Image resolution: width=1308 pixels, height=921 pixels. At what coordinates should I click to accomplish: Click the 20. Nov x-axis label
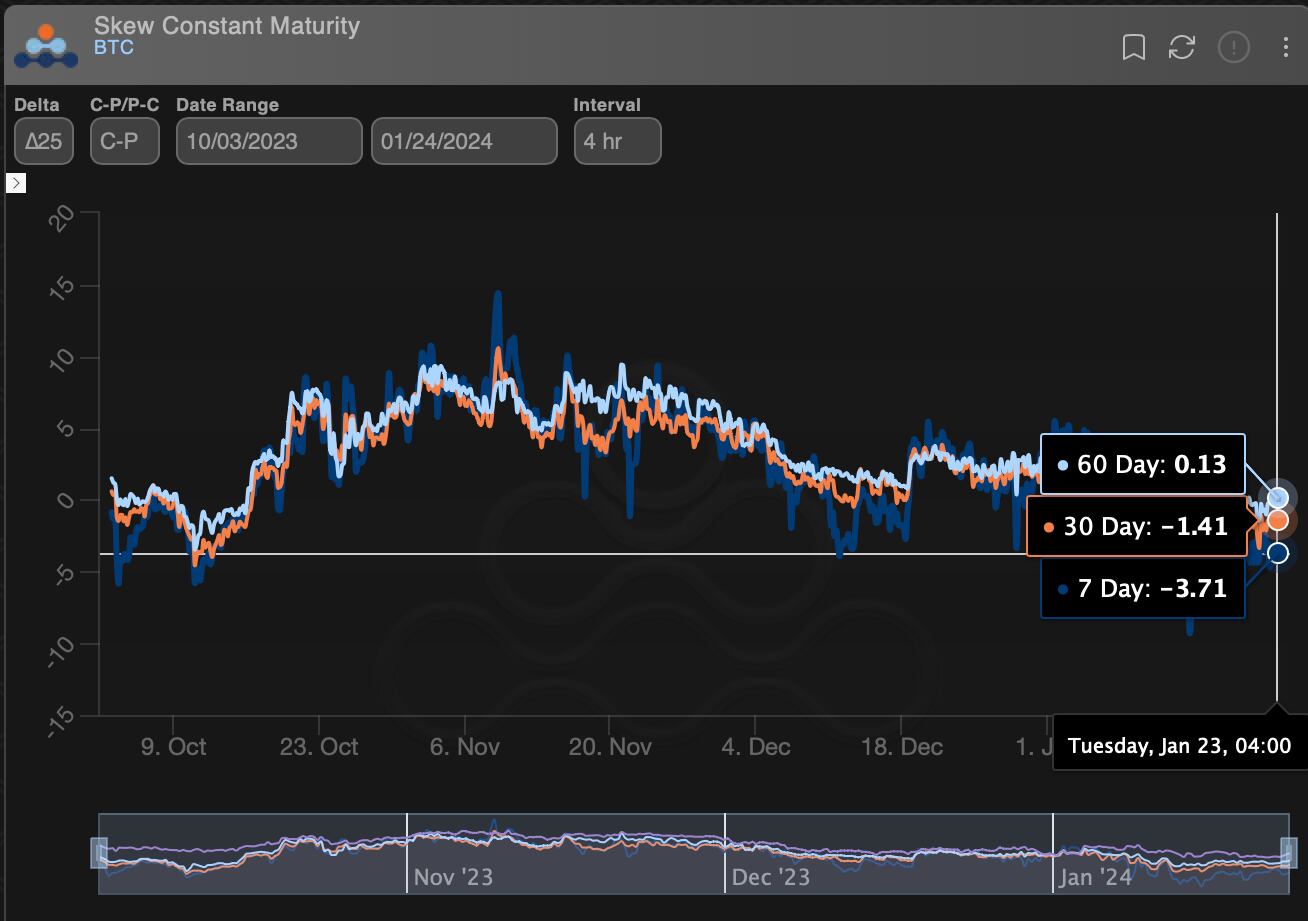click(x=610, y=747)
